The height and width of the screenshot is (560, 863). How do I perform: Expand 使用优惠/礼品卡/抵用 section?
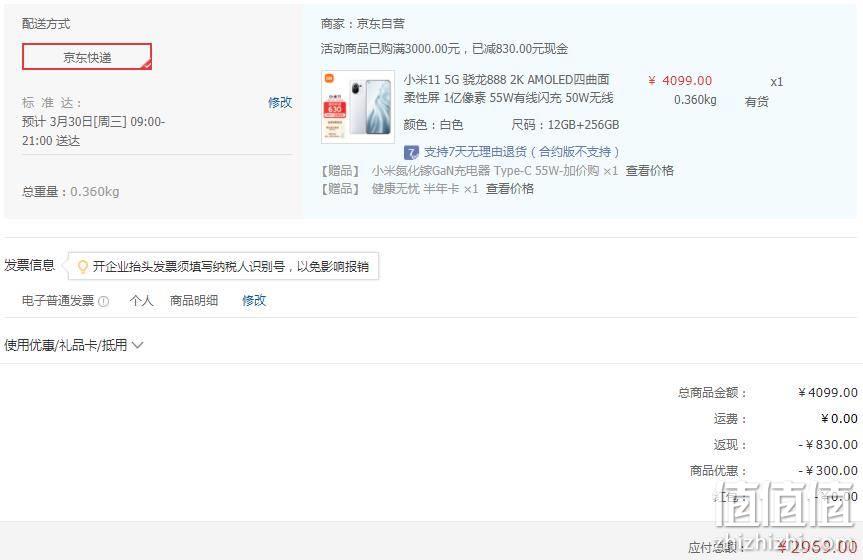click(x=74, y=345)
